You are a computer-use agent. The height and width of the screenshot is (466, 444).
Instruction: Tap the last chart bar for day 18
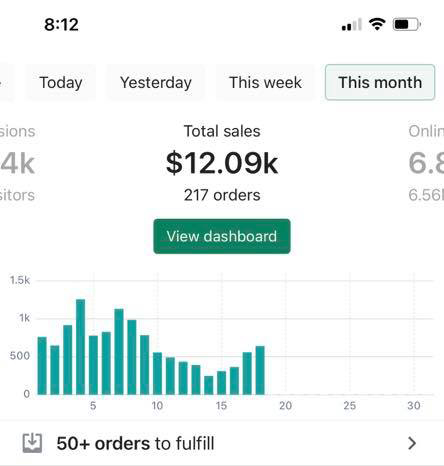tap(260, 370)
